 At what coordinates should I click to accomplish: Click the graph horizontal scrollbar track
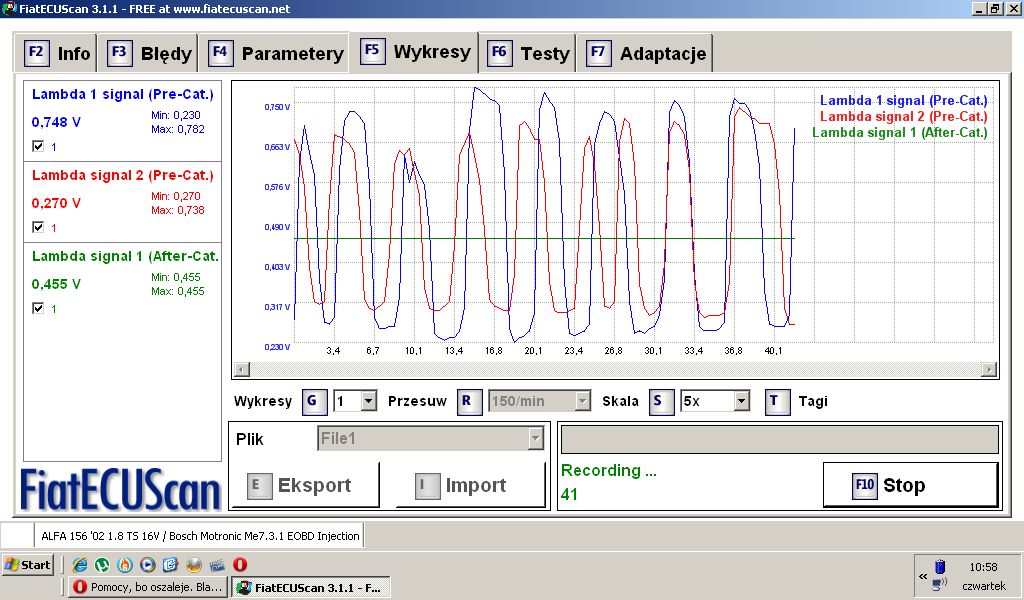pos(614,369)
